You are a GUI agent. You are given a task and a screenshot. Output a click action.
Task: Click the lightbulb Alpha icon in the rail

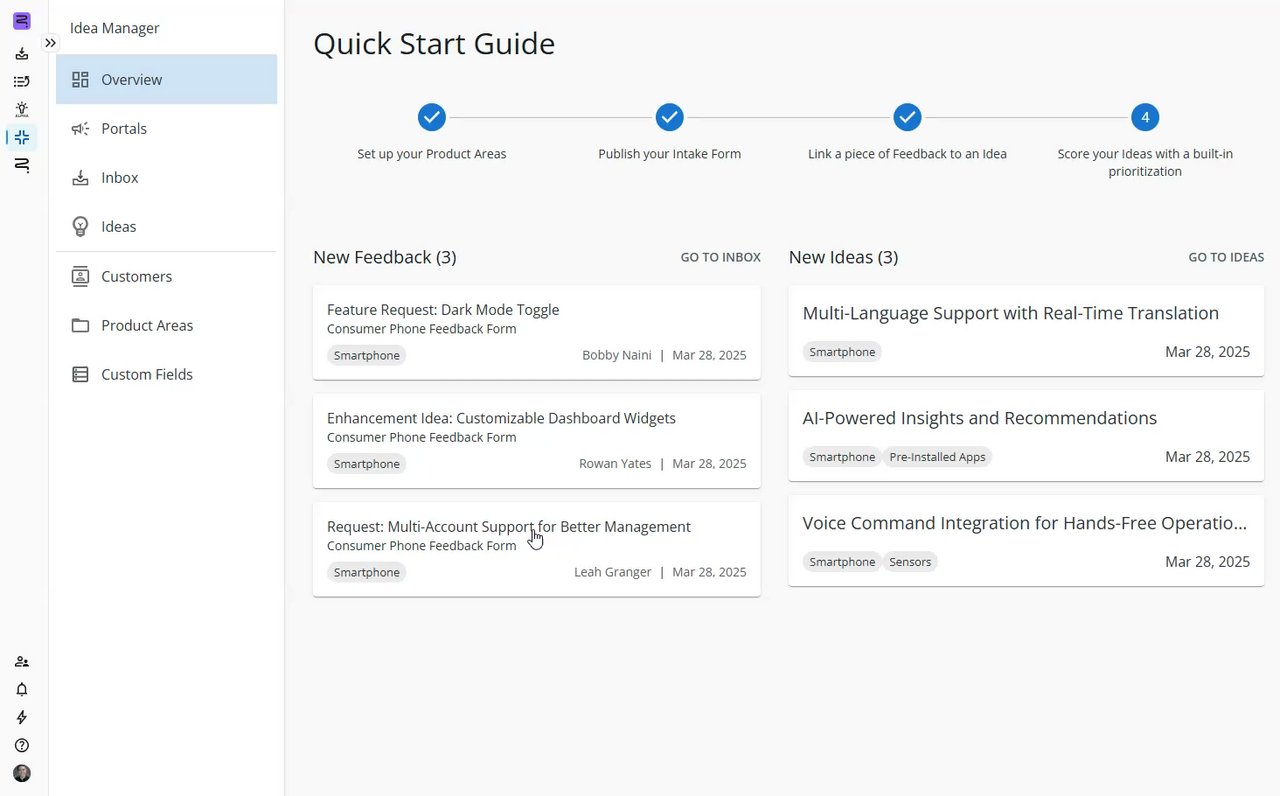22,109
